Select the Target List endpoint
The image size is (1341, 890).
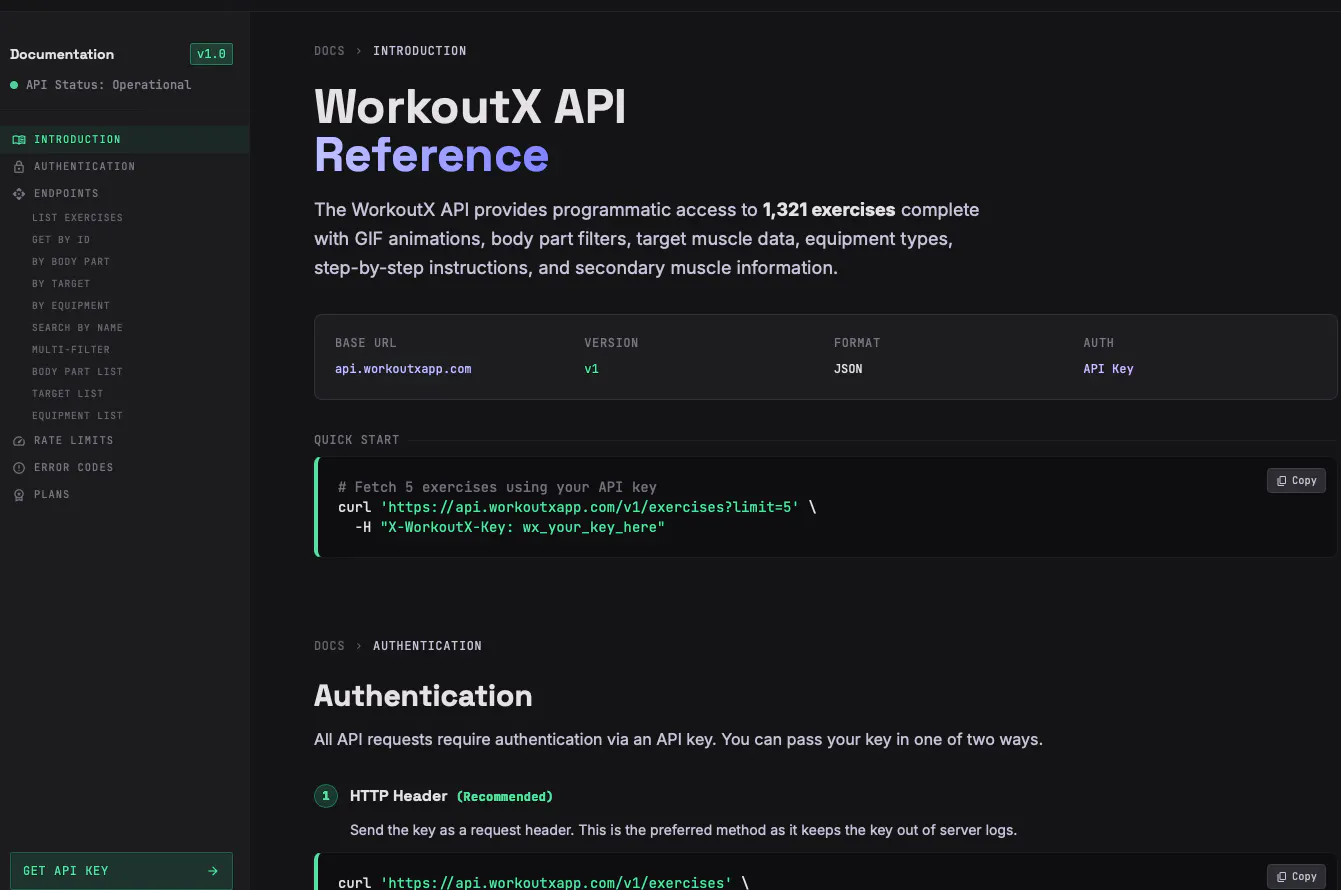click(67, 394)
